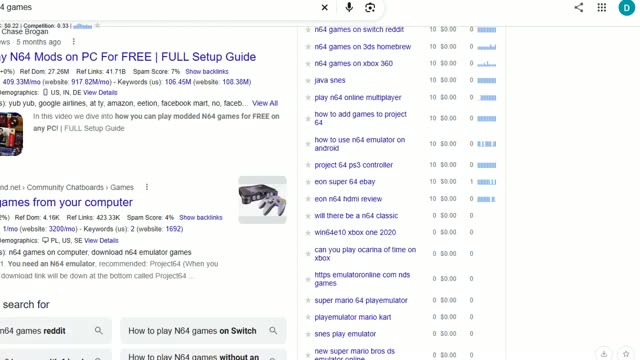Open the 'play n64 online multiplayer' keyword link
640x360 pixels.
pyautogui.click(x=358, y=98)
